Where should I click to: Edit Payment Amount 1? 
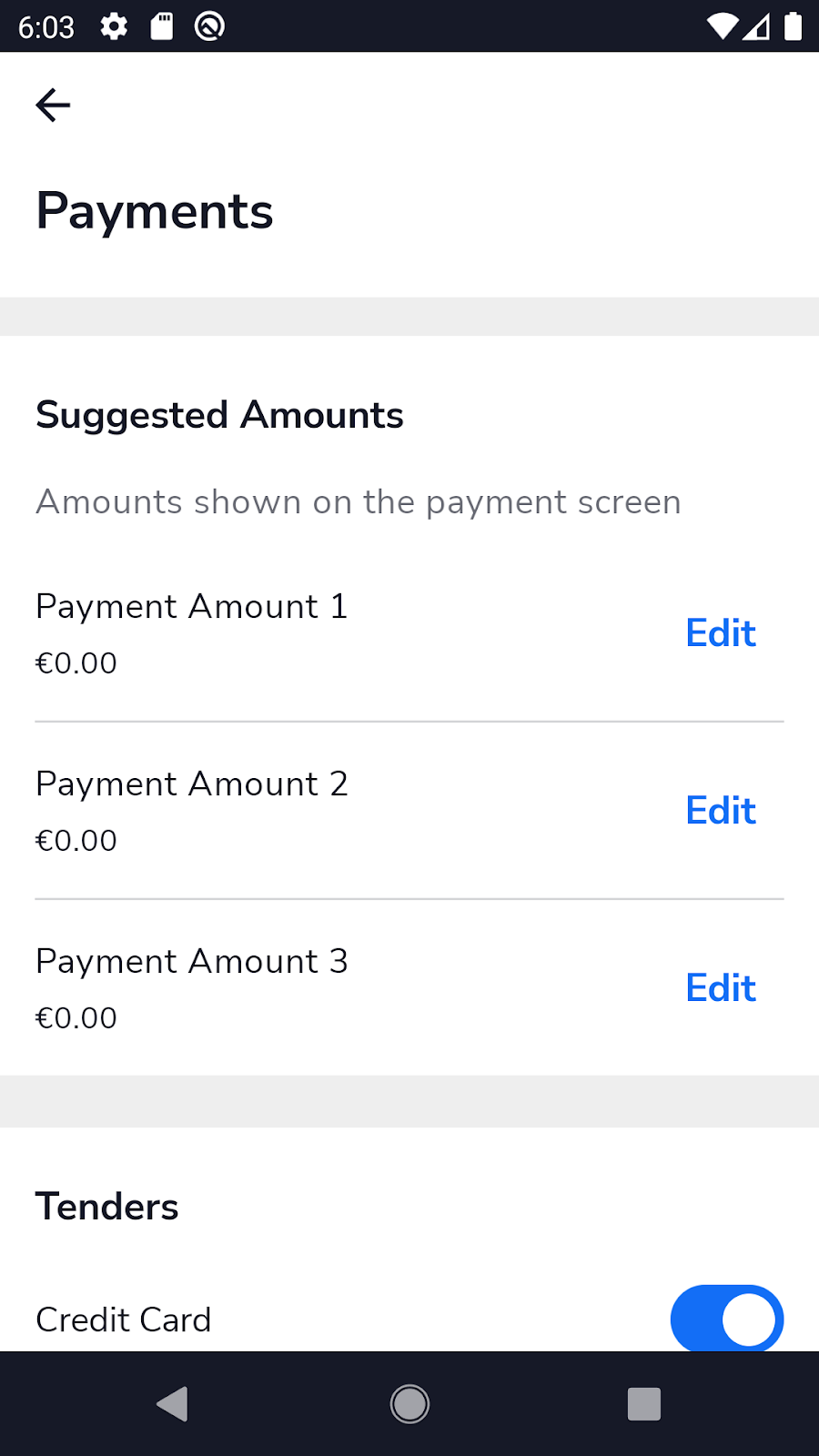coord(721,633)
